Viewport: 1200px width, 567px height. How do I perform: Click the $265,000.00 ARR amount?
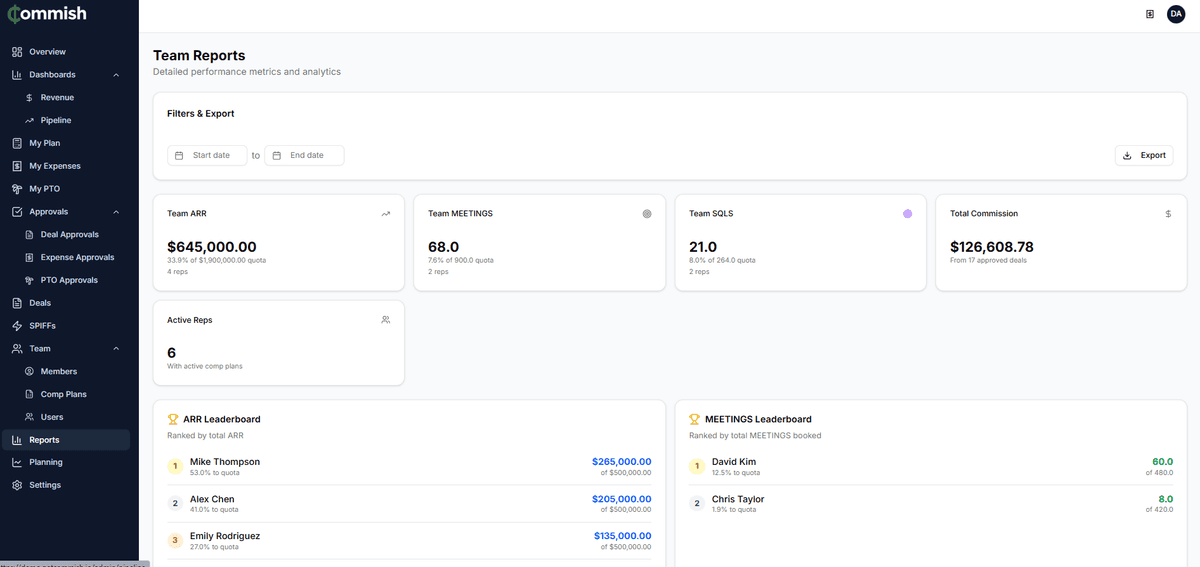click(x=622, y=462)
